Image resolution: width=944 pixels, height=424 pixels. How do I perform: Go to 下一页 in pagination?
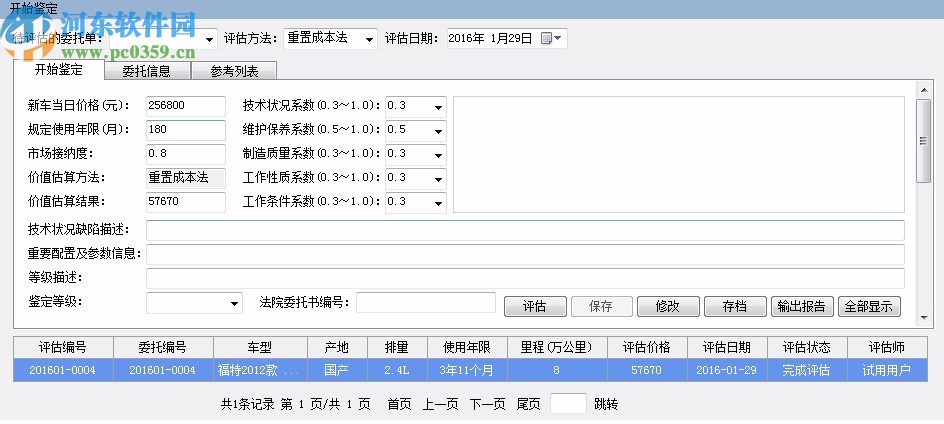tap(488, 404)
